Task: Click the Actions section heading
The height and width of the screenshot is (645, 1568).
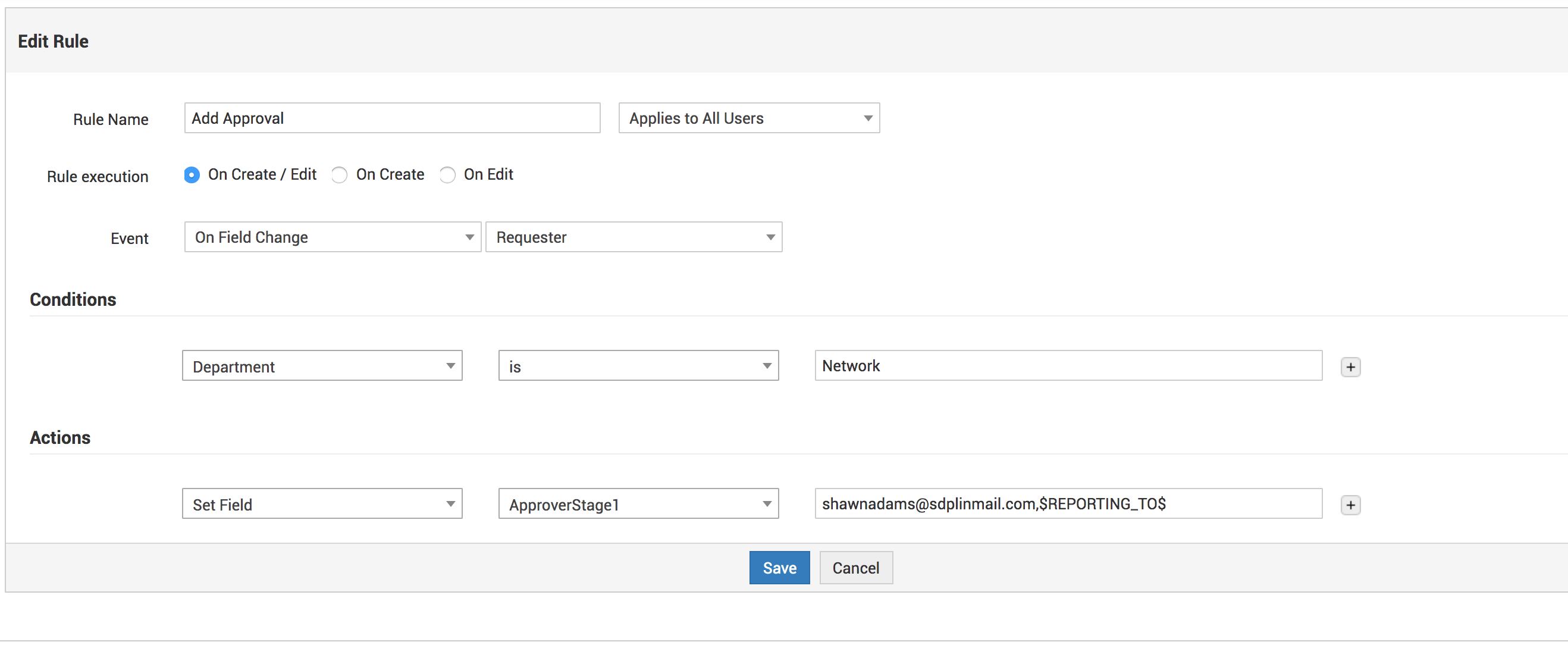Action: (x=60, y=438)
